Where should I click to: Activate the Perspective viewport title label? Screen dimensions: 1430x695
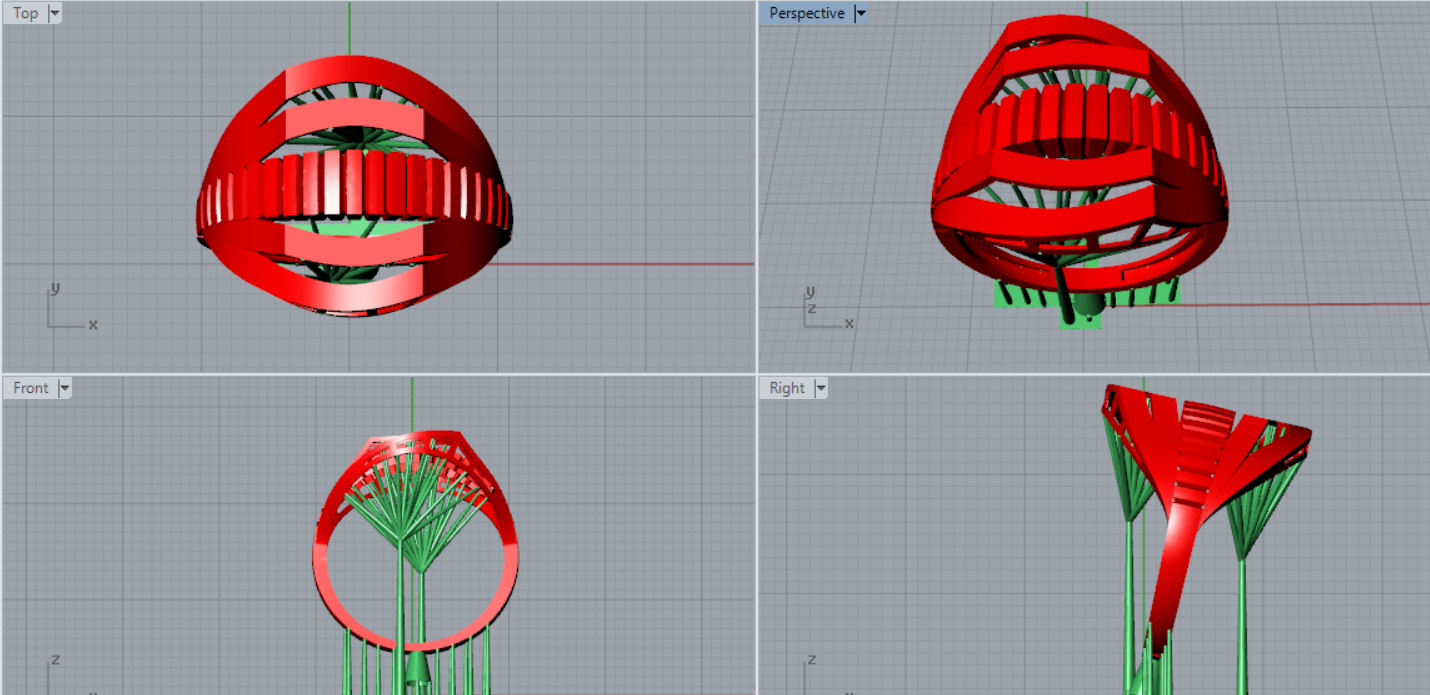[x=806, y=13]
